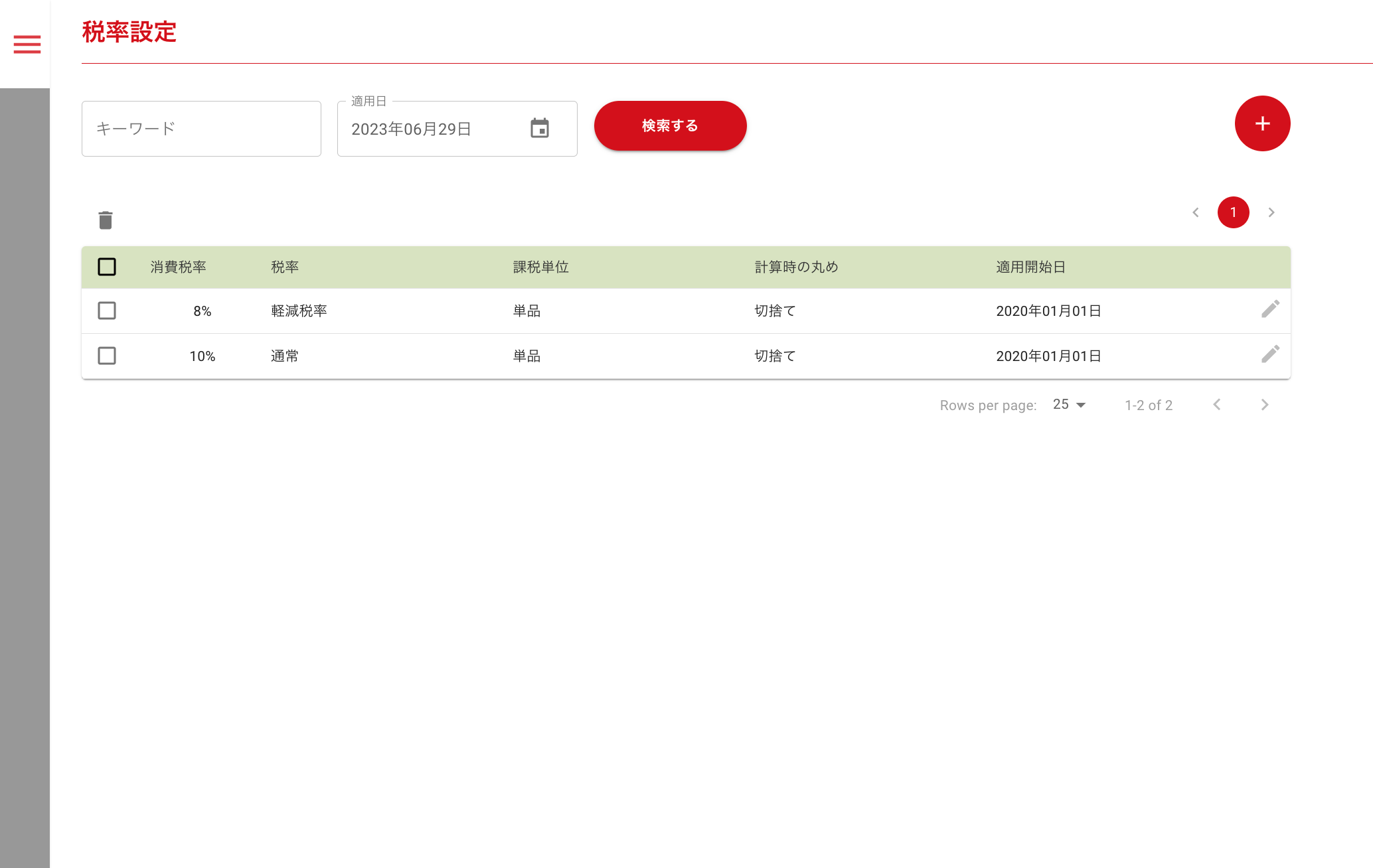Click footer previous page chevron
This screenshot has width=1373, height=868.
(x=1216, y=405)
